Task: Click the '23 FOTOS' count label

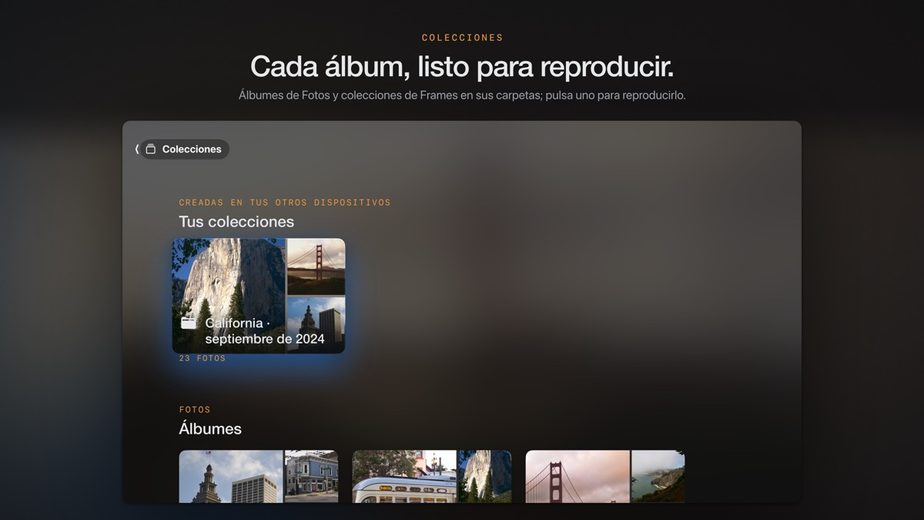Action: [202, 358]
